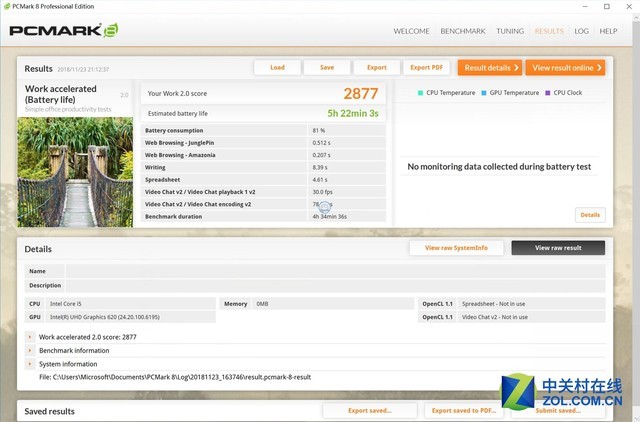
Task: Click estimated battery life 5h 22min 3s
Action: coord(353,113)
